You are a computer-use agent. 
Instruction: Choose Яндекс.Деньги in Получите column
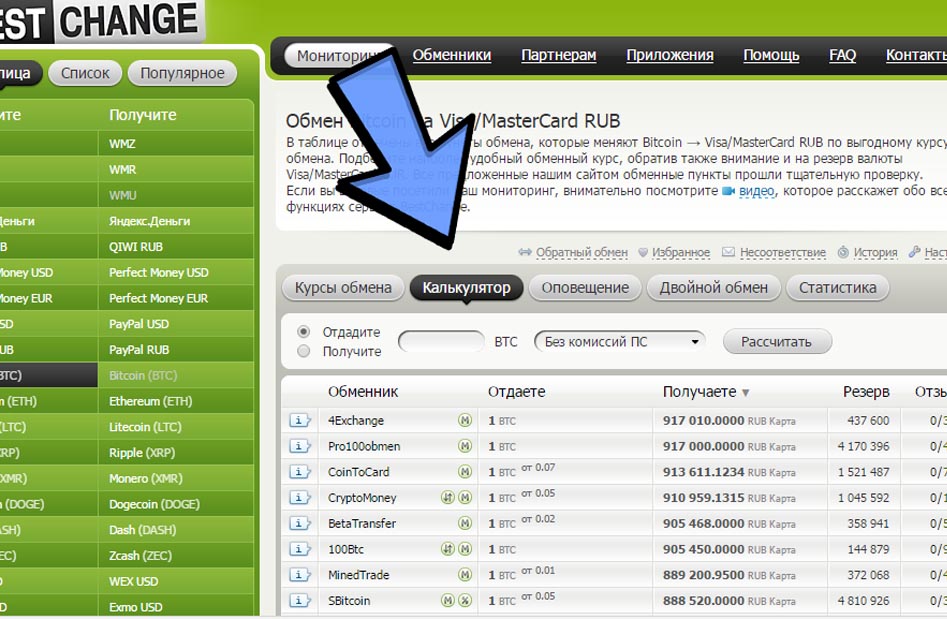pos(176,221)
